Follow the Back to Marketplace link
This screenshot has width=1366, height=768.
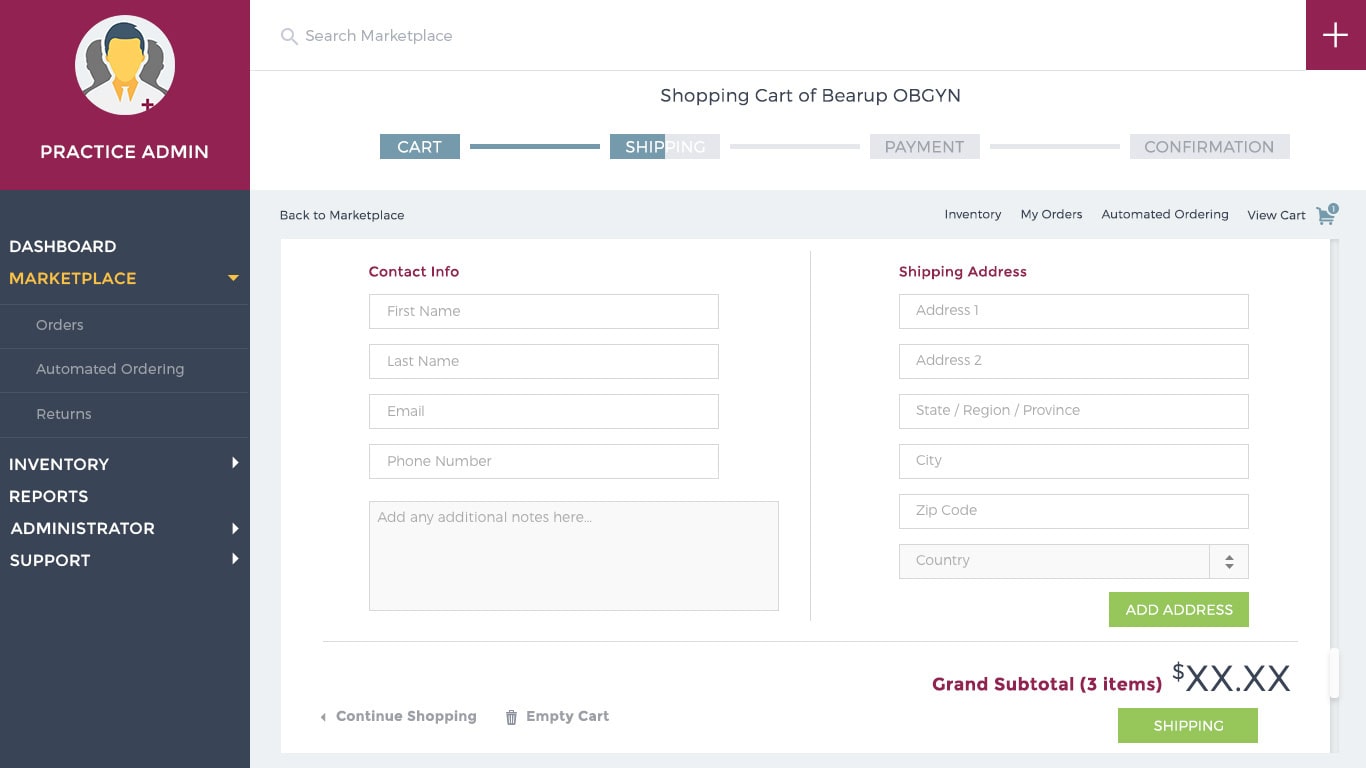342,215
